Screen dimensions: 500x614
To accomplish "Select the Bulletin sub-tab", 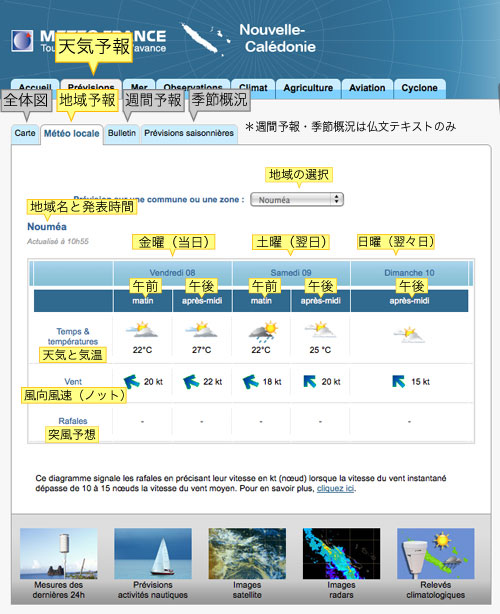I will (122, 134).
